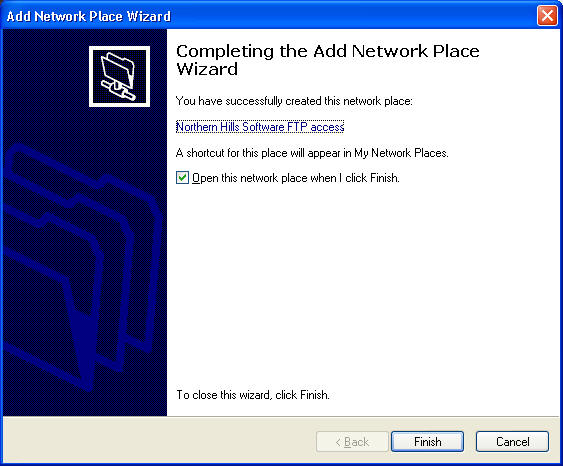563x466 pixels.
Task: Click empty button bar area left of Back
Action: pos(158,442)
